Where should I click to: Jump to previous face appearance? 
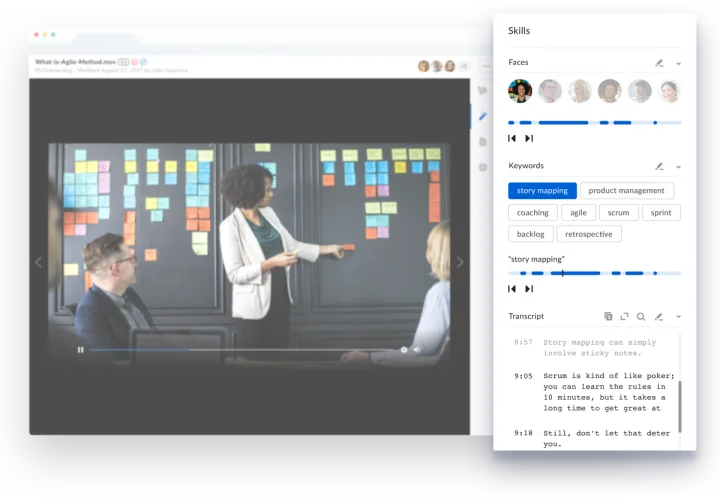coord(512,138)
